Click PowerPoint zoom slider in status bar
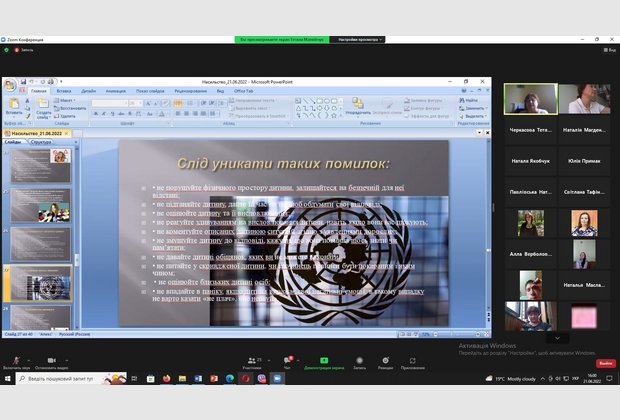 456,334
